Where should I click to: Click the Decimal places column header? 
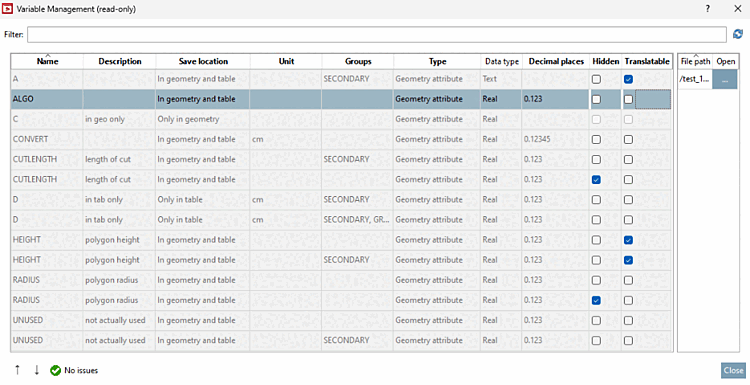click(556, 61)
